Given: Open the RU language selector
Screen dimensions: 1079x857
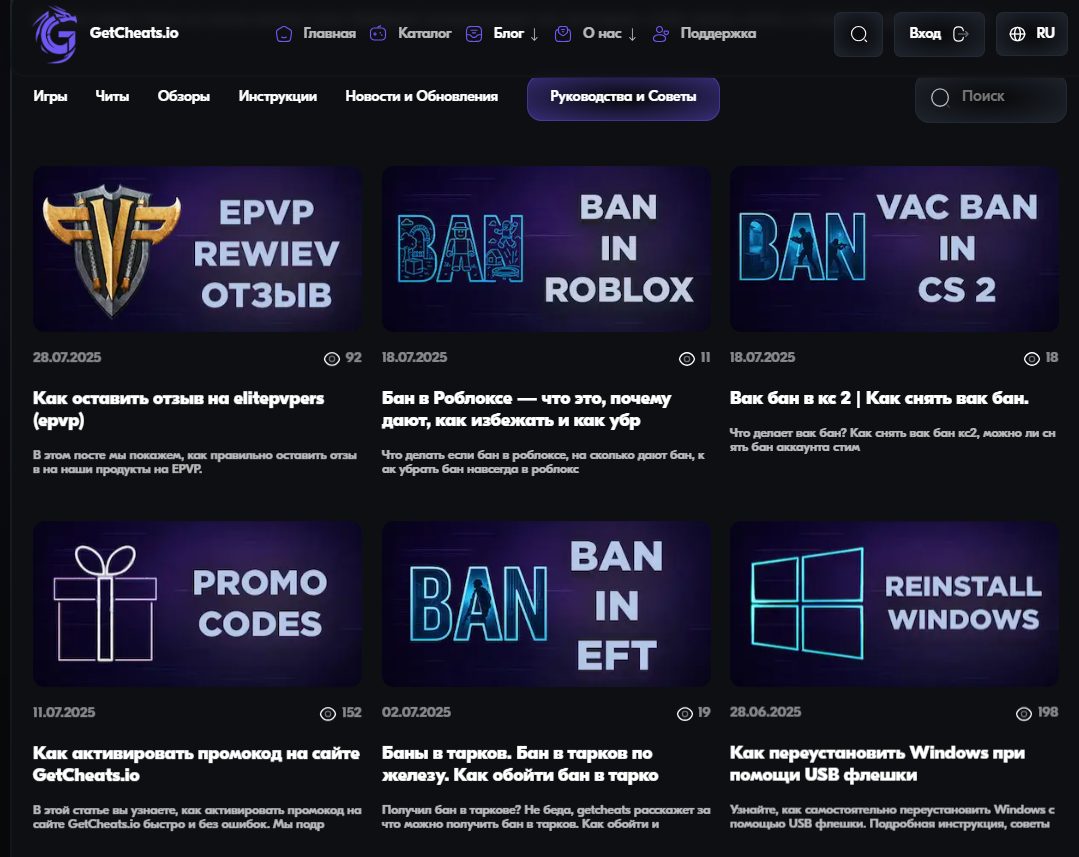Looking at the screenshot, I should 1032,34.
